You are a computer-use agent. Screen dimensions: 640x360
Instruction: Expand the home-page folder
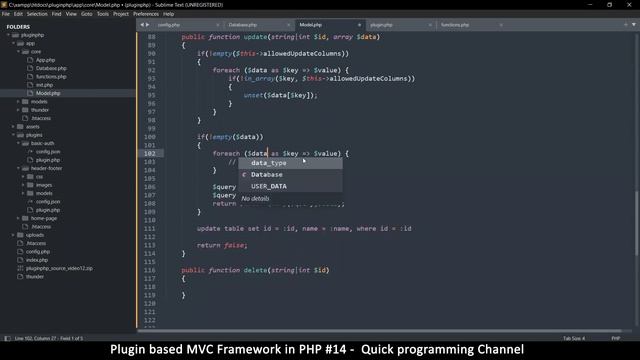coord(18,218)
